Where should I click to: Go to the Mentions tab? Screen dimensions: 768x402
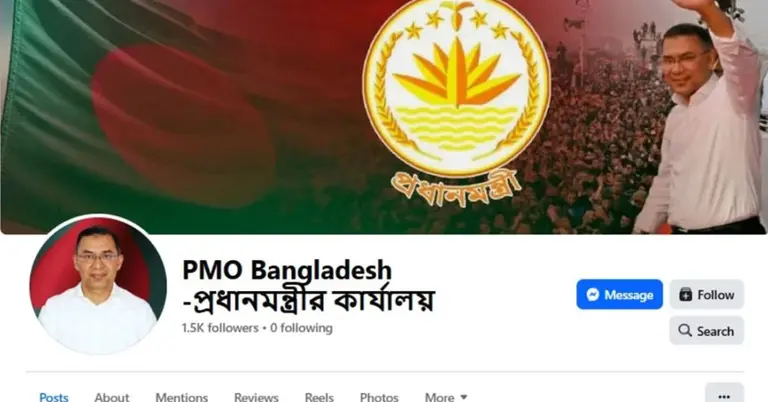(x=182, y=397)
